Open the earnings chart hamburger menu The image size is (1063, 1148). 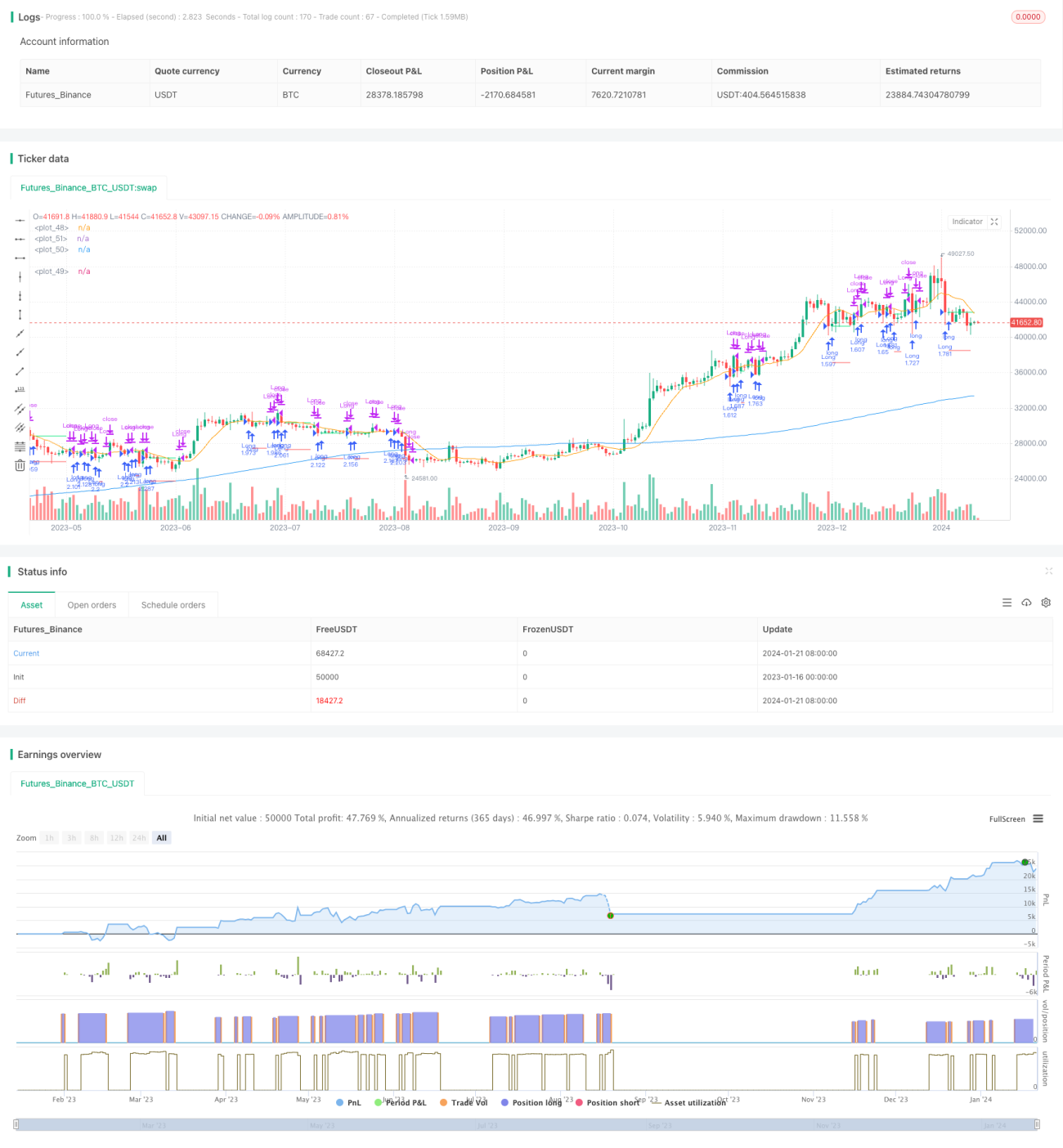click(1038, 818)
